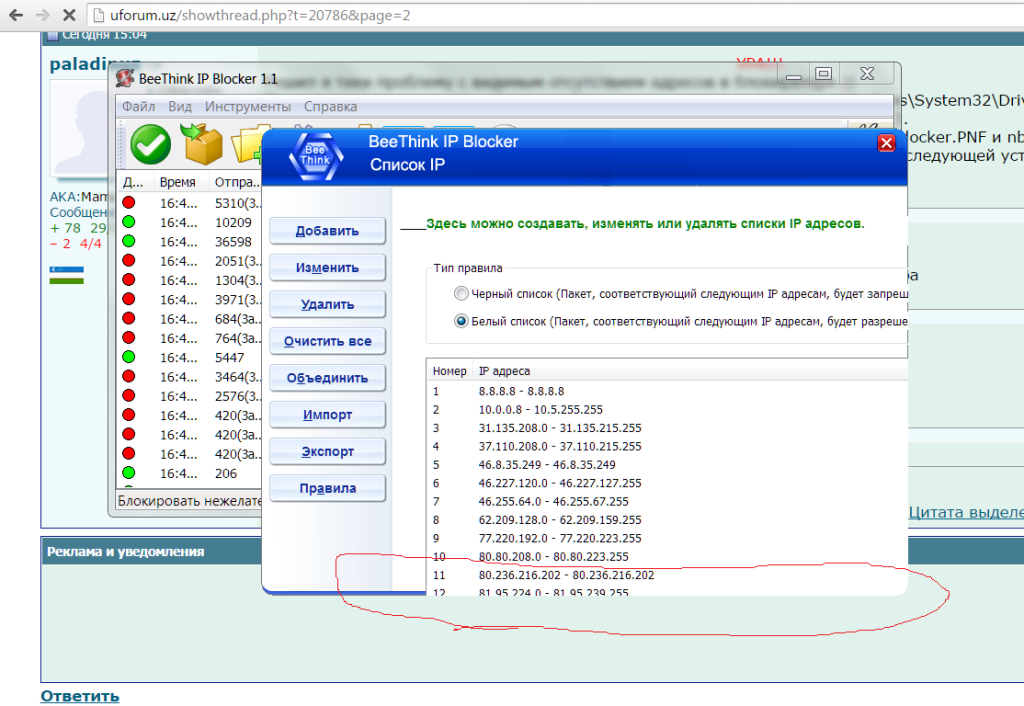
Task: Click the red status dot in first log row
Action: (128, 203)
